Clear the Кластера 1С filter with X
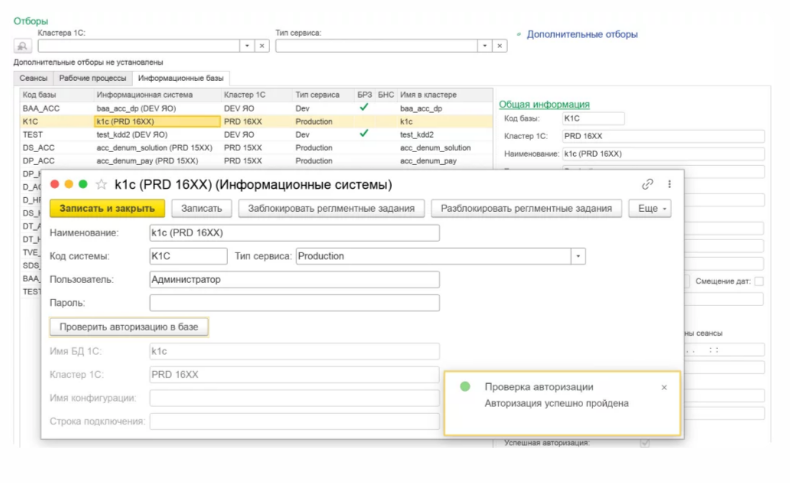This screenshot has height=483, width=790. click(x=261, y=46)
